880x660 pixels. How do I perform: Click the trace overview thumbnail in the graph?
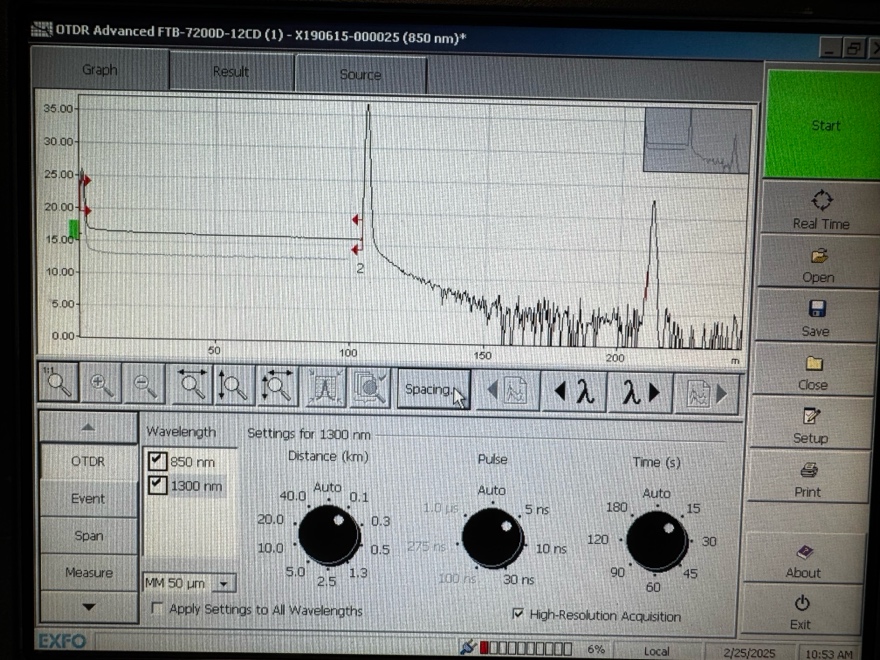tap(696, 140)
